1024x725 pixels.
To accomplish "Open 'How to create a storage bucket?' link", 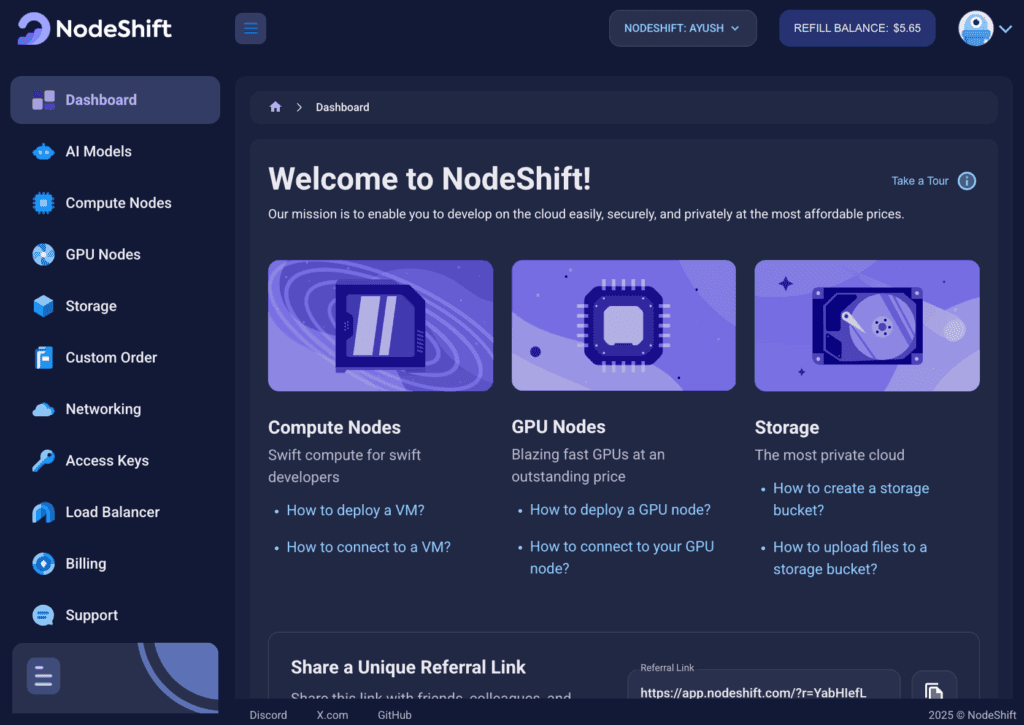I will (x=851, y=499).
